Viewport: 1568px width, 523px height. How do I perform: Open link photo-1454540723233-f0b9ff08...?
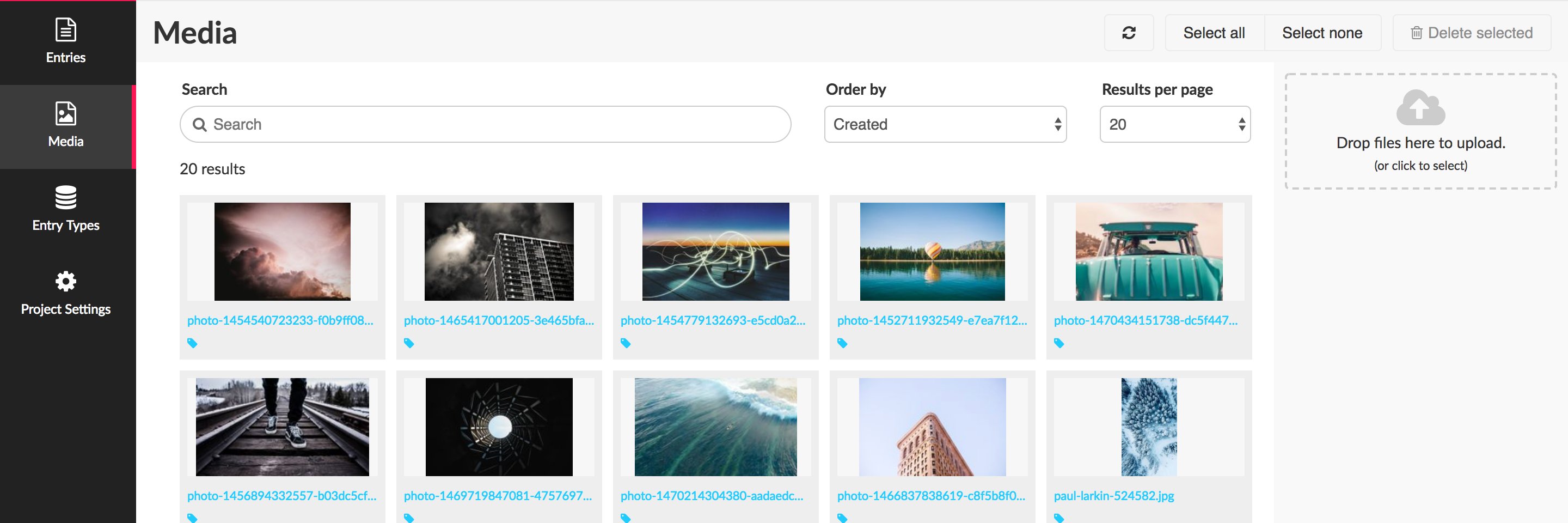[x=280, y=320]
